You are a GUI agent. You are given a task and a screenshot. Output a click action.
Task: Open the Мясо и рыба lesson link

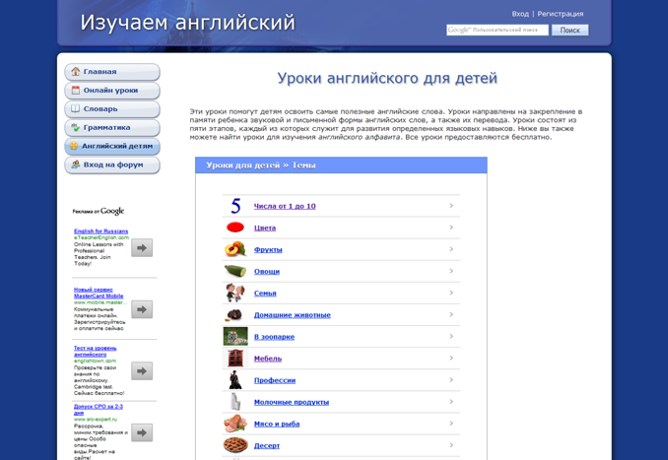pyautogui.click(x=277, y=424)
